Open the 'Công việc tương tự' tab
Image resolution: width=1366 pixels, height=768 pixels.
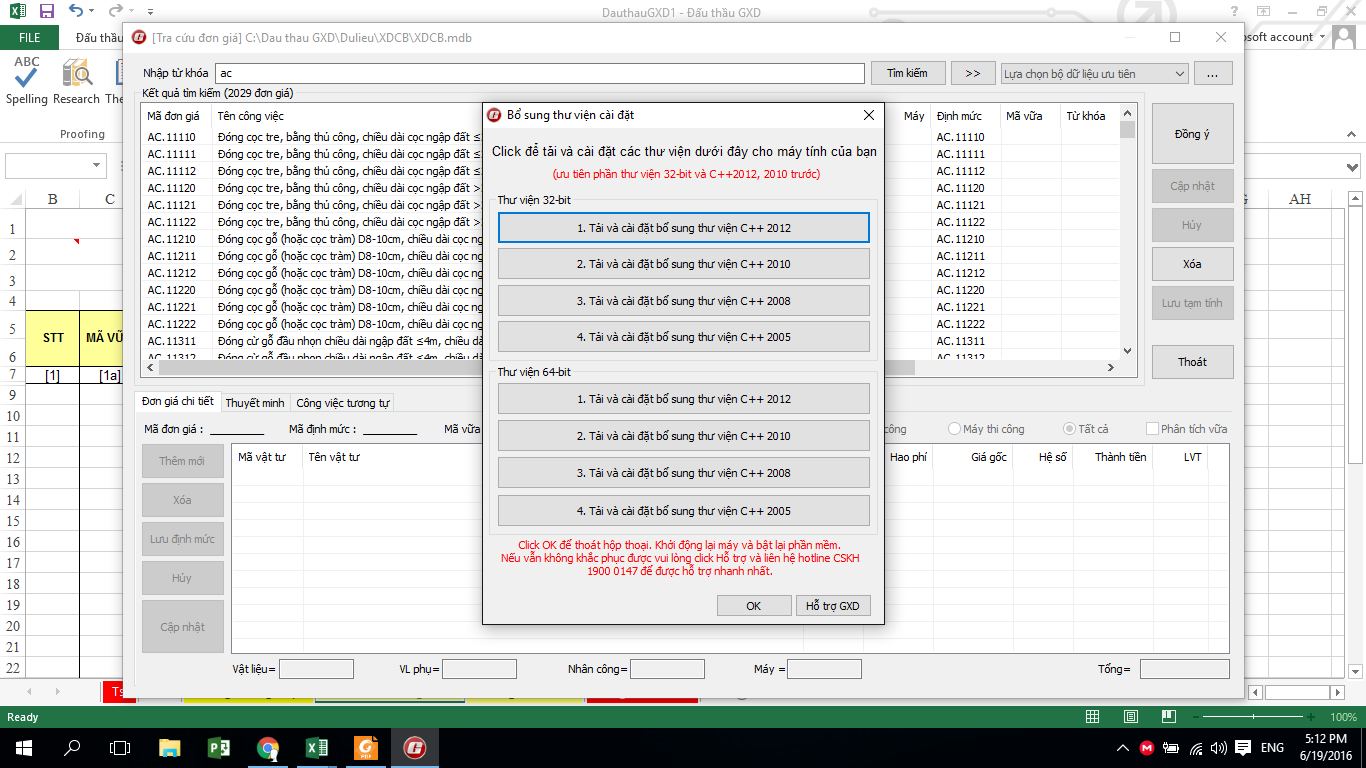tap(342, 403)
